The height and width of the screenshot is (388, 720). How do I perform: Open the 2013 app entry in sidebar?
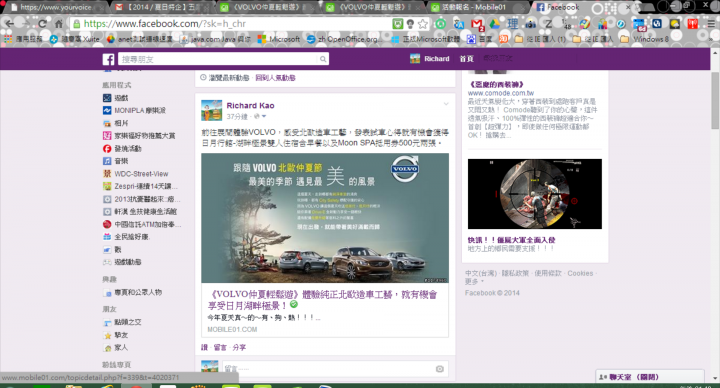[x=141, y=199]
